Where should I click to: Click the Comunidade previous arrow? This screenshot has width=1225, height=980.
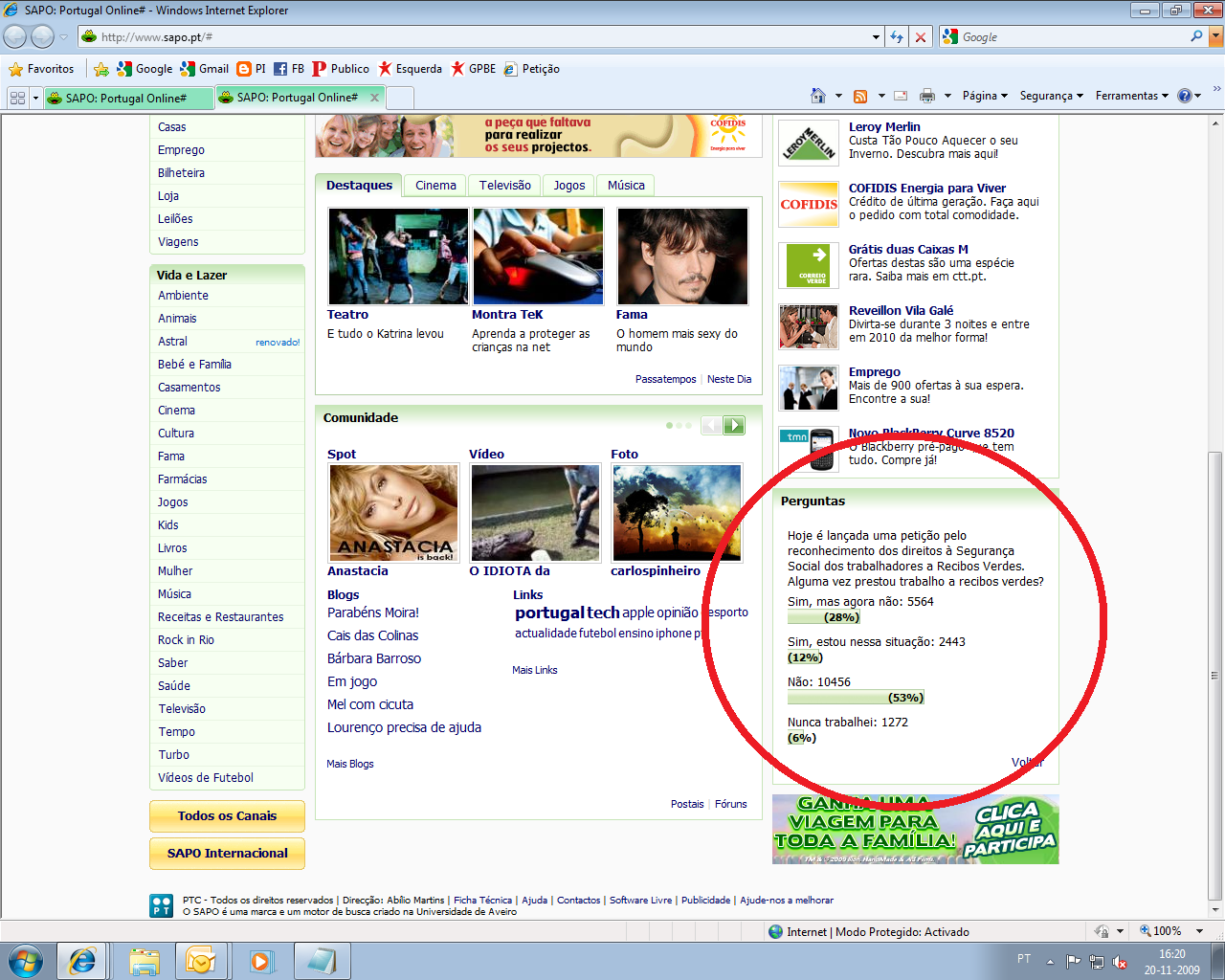click(711, 426)
